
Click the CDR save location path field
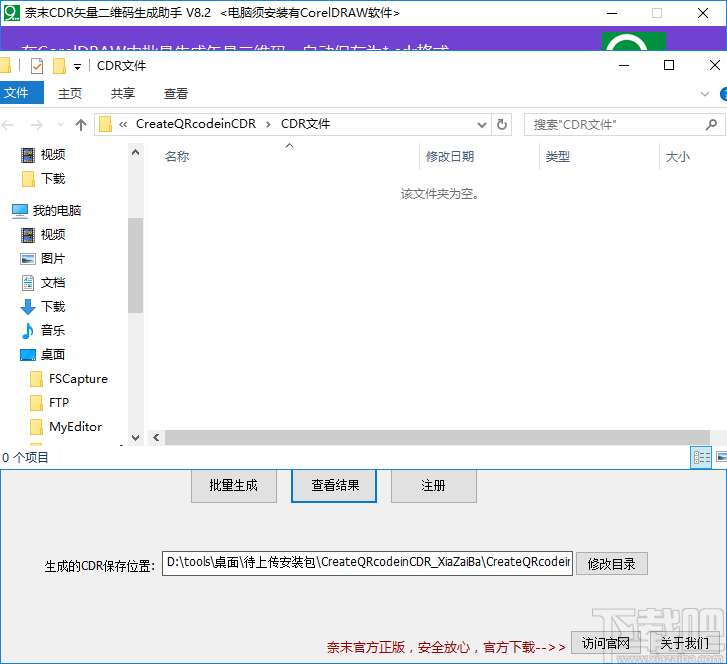click(367, 563)
